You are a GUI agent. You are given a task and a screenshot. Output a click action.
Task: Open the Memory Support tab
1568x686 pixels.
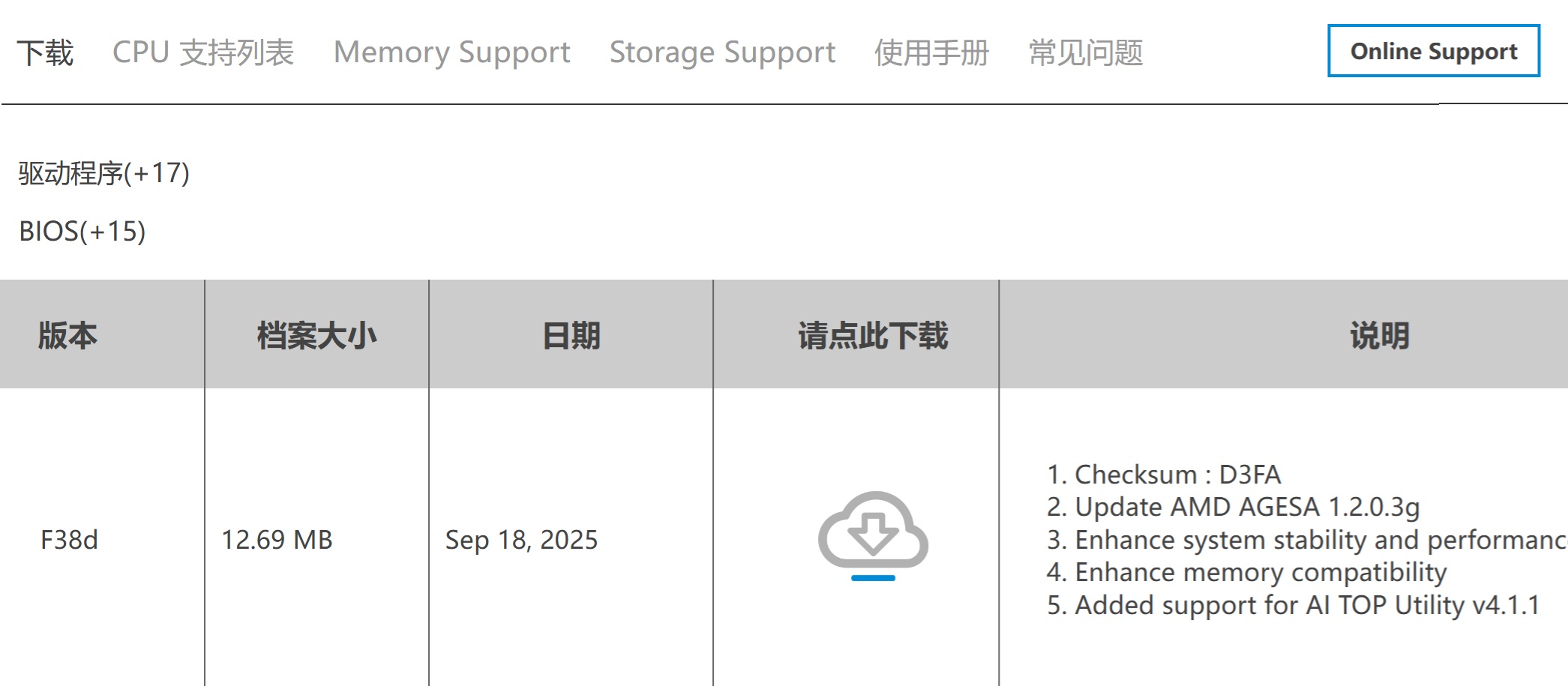(x=451, y=51)
